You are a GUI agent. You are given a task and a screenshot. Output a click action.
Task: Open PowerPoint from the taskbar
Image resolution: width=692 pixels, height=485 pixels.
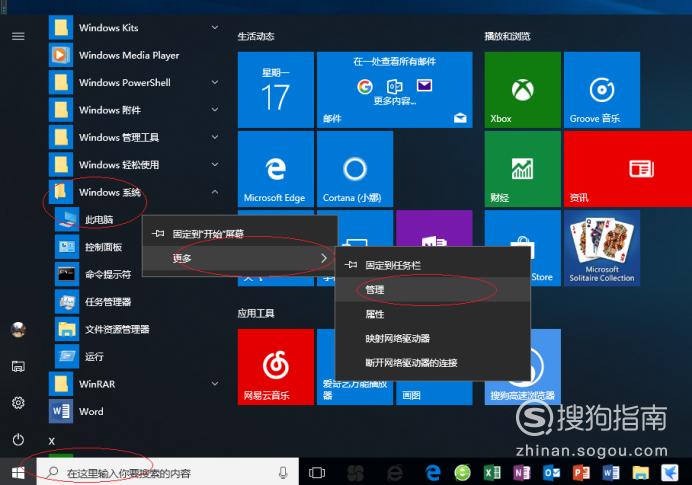[x=581, y=473]
